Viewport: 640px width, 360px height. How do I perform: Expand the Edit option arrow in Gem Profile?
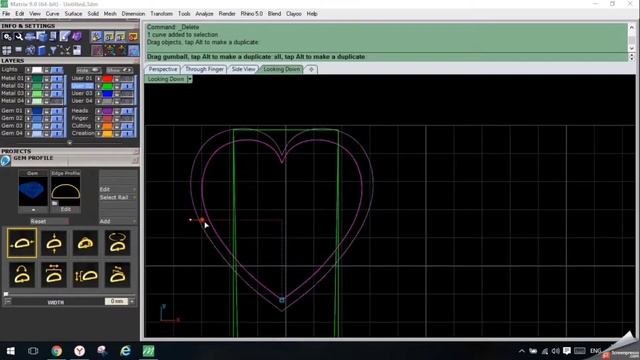134,189
